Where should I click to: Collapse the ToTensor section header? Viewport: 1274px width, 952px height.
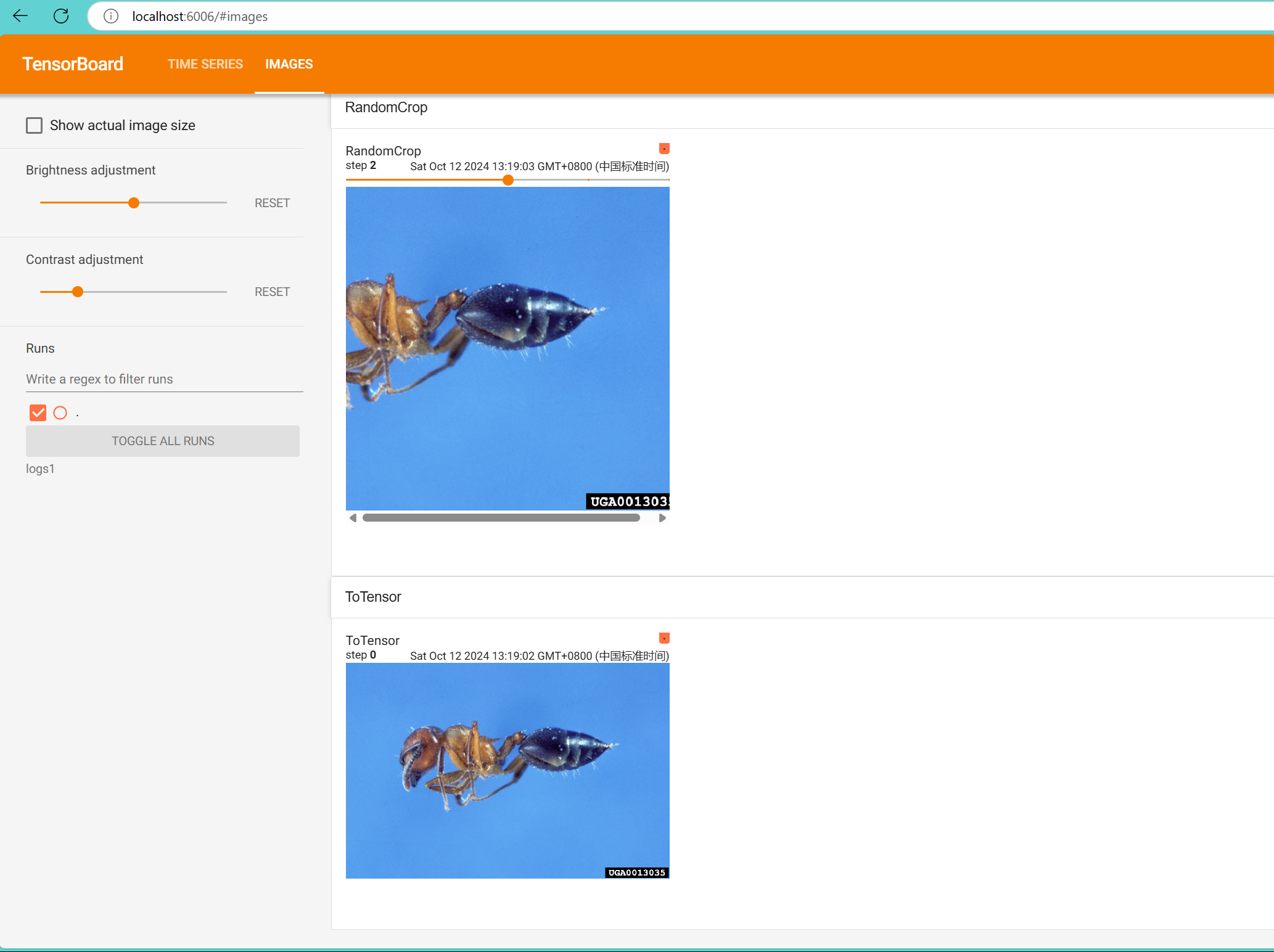(x=373, y=597)
